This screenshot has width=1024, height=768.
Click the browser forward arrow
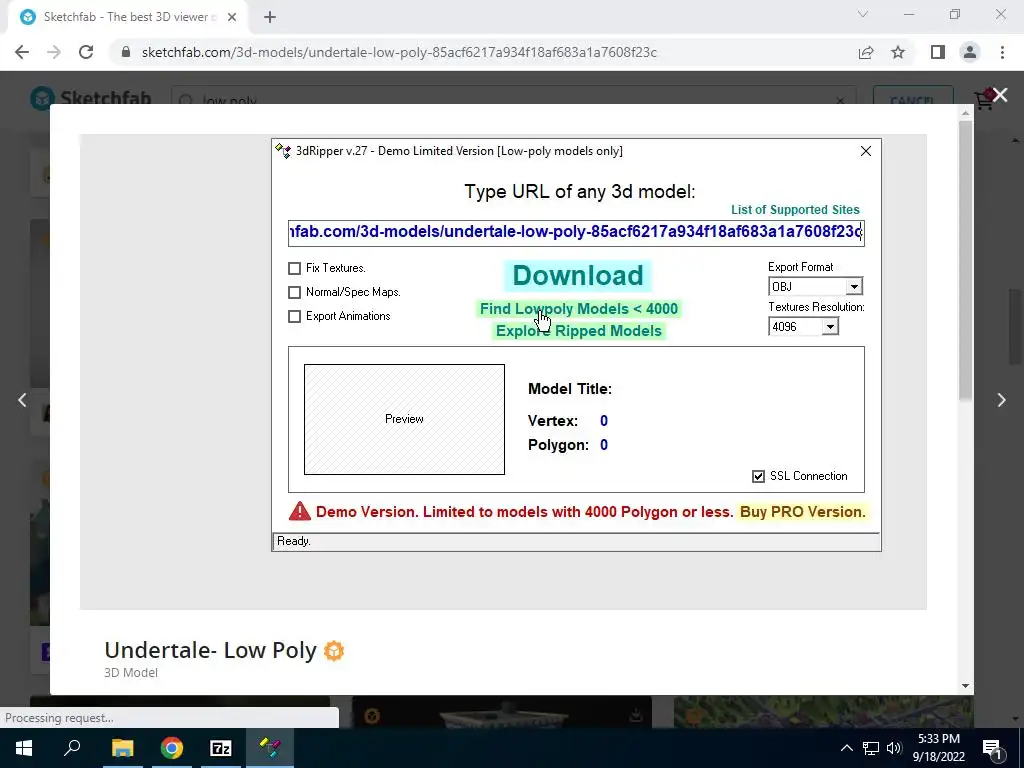point(54,52)
